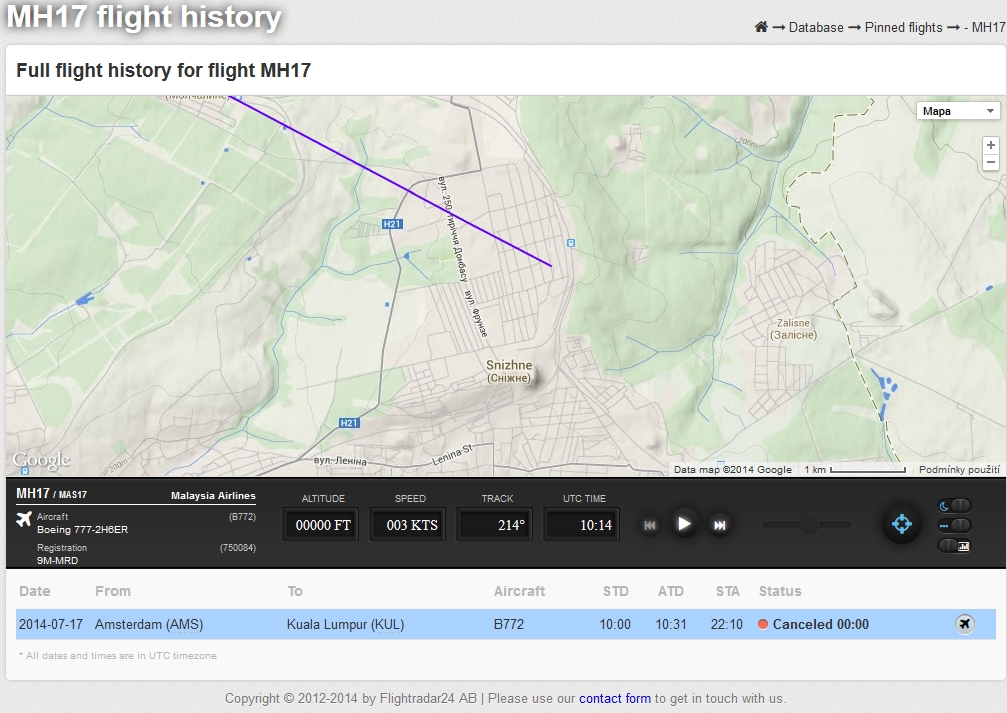
Task: Click the STD value 10:00
Action: [615, 624]
